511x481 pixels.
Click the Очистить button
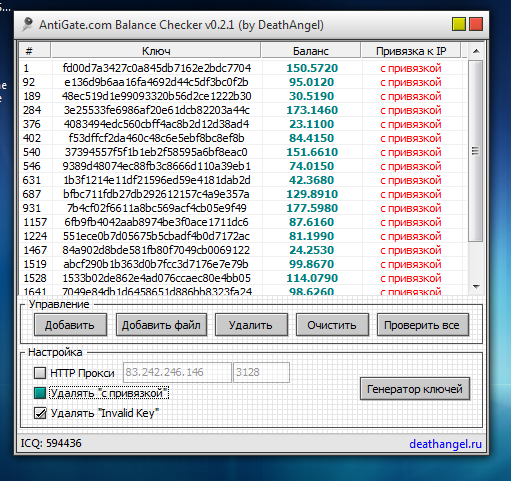[332, 325]
